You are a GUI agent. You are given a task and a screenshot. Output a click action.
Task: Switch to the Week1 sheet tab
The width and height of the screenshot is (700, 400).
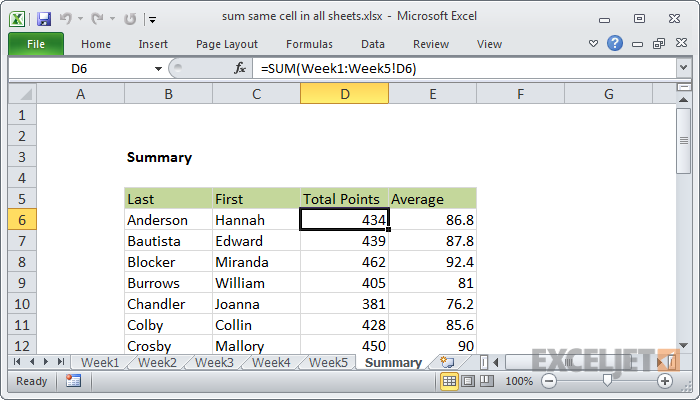click(x=100, y=362)
